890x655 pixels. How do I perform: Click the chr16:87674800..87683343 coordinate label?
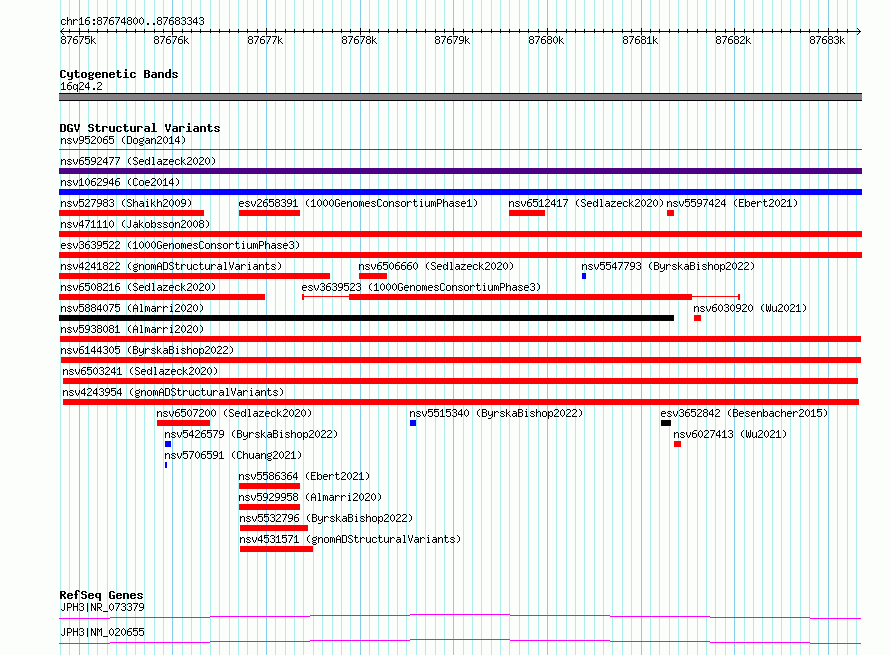[132, 21]
